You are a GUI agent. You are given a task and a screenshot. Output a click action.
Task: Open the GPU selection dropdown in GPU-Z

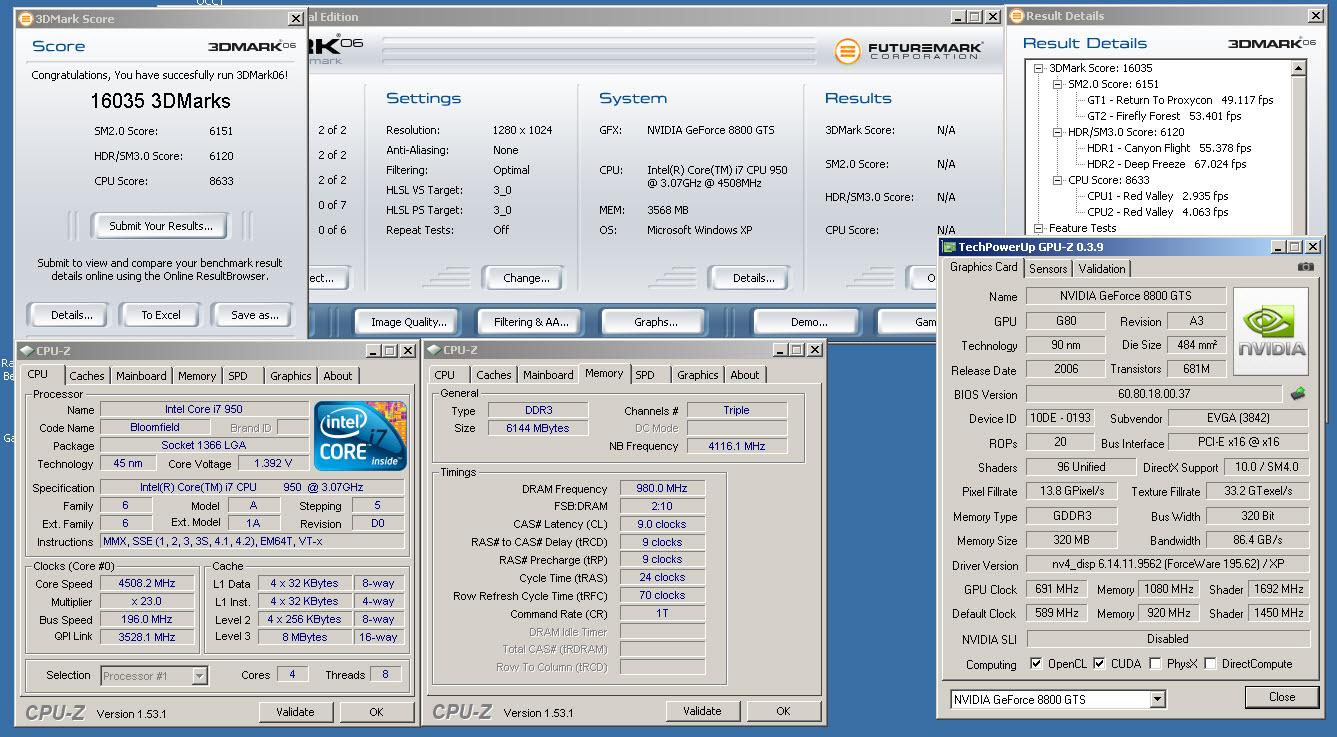pos(1157,699)
